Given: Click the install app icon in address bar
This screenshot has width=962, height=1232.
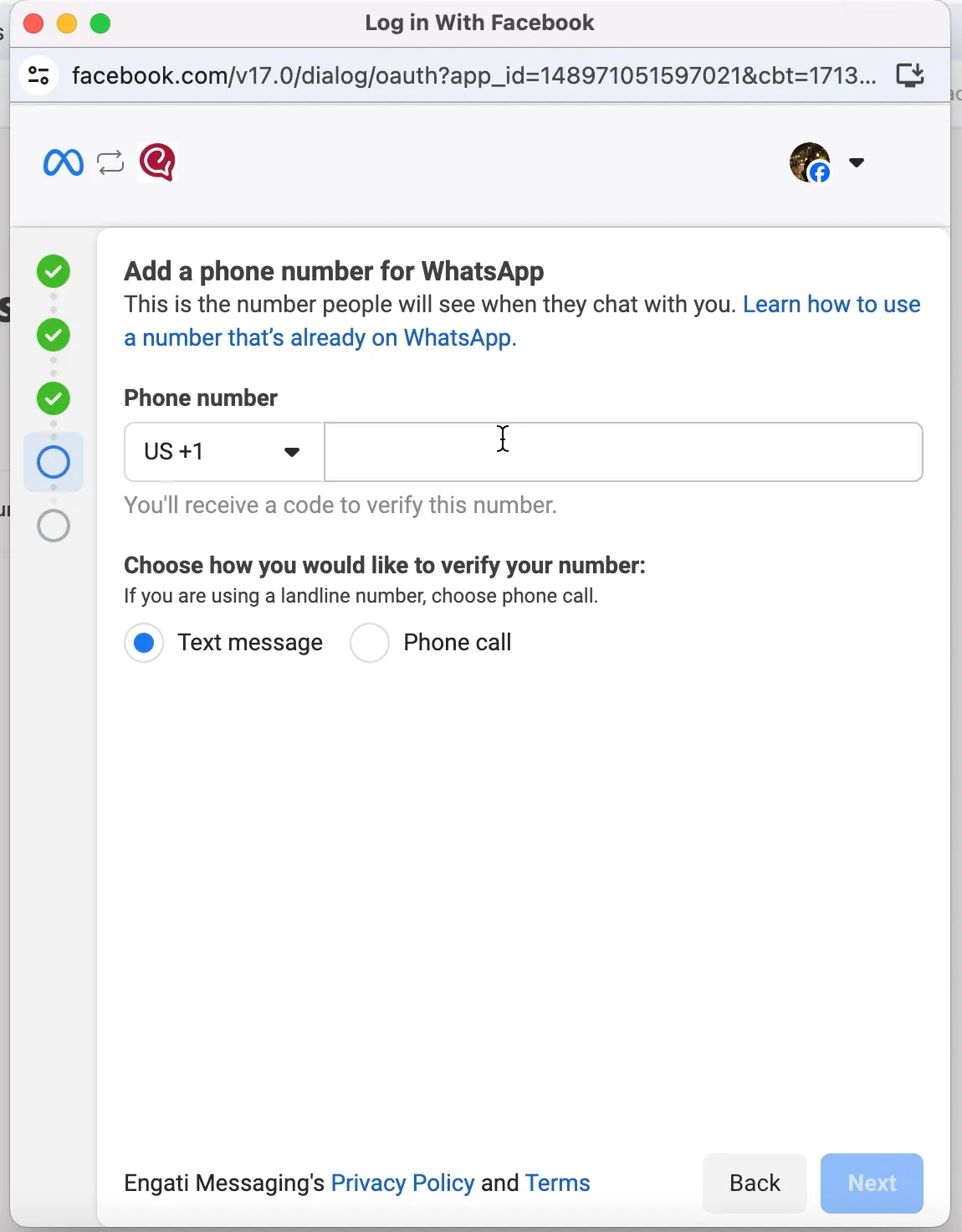Looking at the screenshot, I should 910,75.
